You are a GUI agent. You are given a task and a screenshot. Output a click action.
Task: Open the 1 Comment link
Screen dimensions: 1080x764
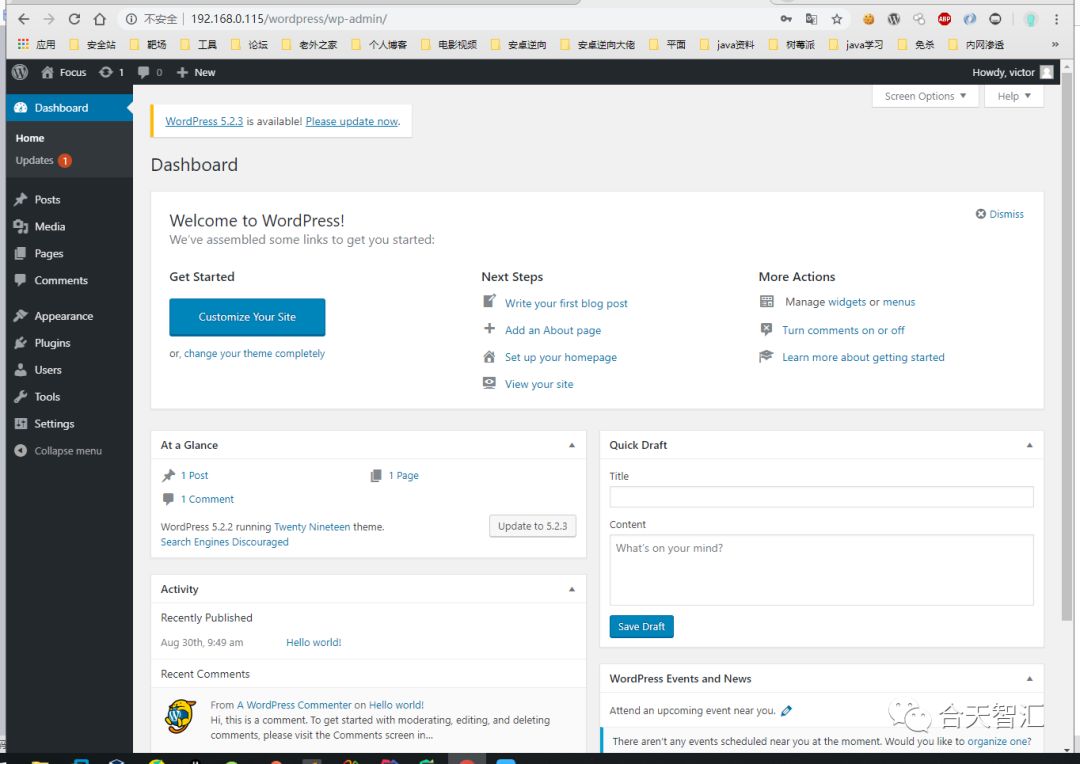[x=207, y=499]
